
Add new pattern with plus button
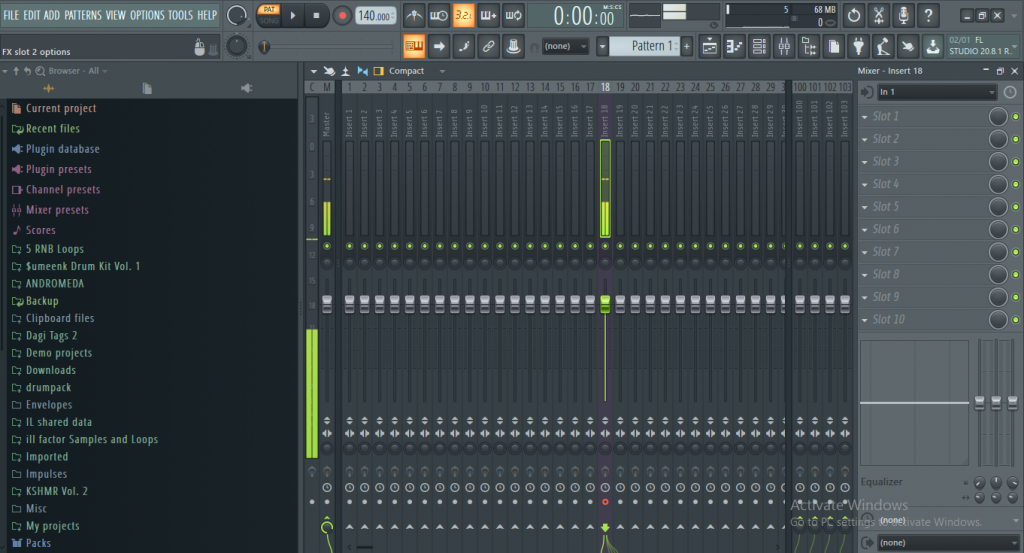pyautogui.click(x=686, y=46)
